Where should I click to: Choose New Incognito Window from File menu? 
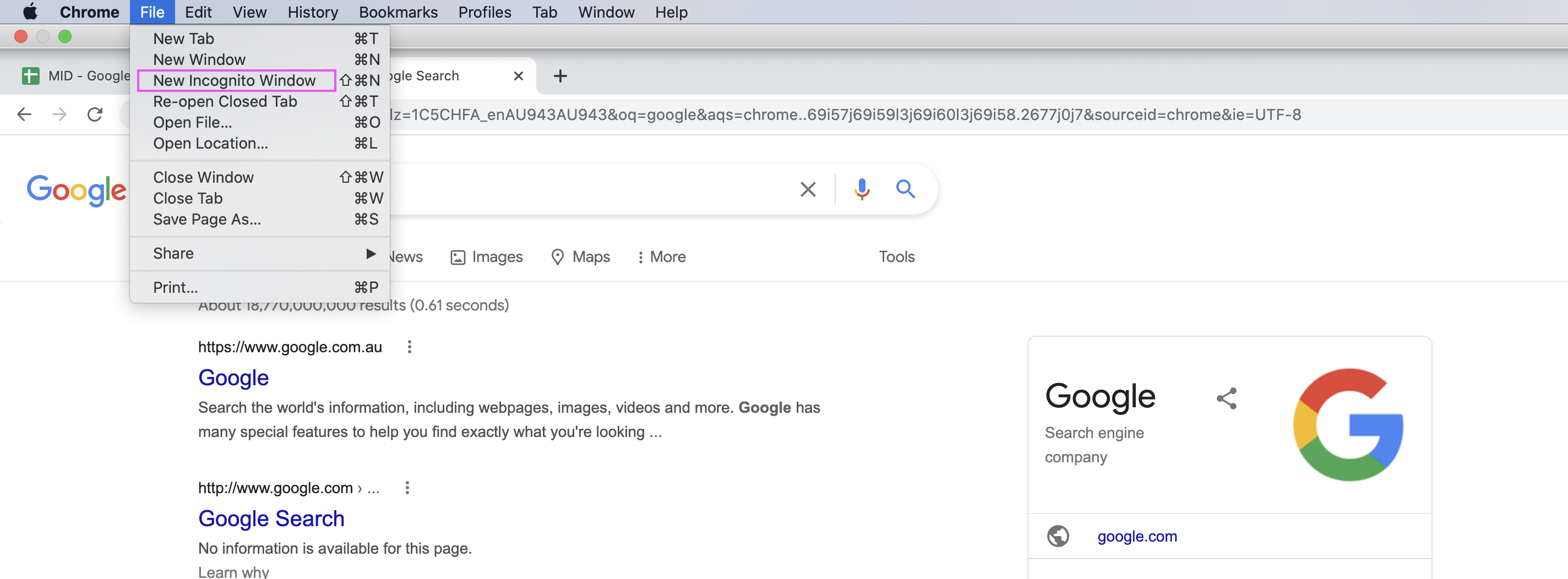(x=235, y=80)
